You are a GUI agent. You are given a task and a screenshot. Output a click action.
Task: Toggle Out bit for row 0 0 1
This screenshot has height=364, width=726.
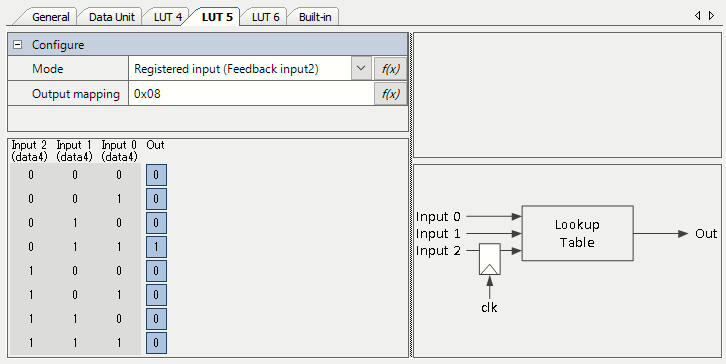coord(156,199)
